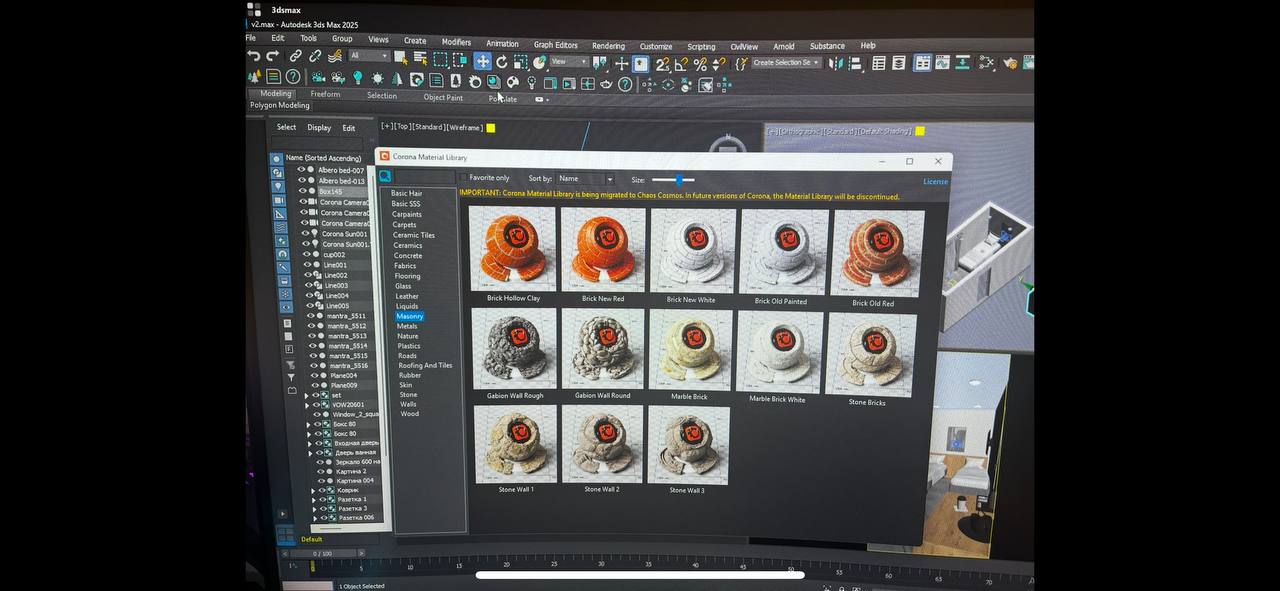Open Create Selection Set dropdown
Screen dimensions: 1280x591
pos(786,63)
